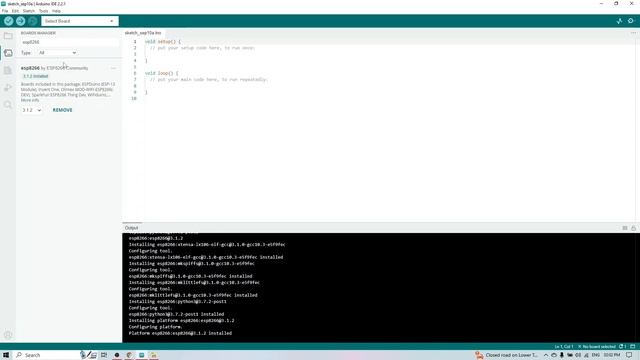This screenshot has height=360, width=640.
Task: Open the Sketchbook folder sidebar icon
Action: coord(8,36)
